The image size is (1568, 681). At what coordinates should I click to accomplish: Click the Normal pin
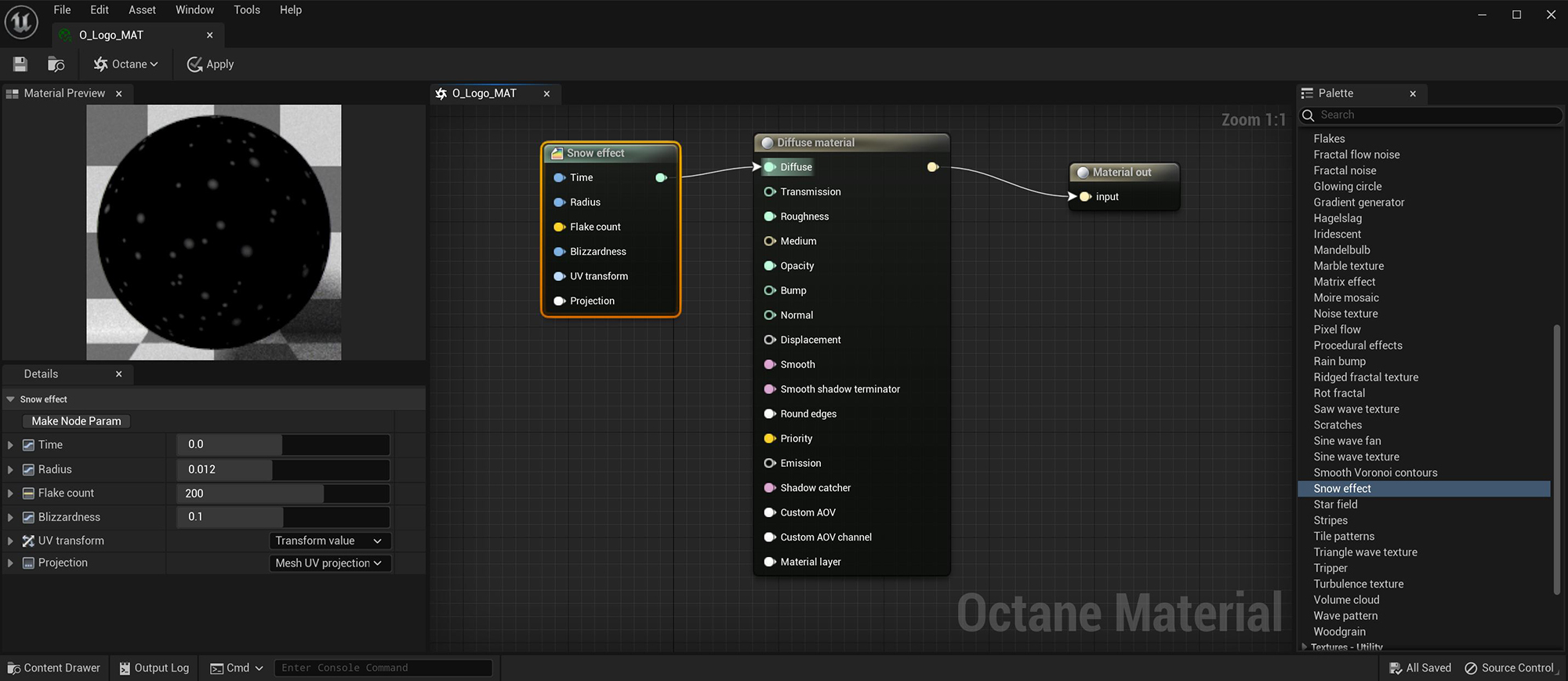coord(769,315)
